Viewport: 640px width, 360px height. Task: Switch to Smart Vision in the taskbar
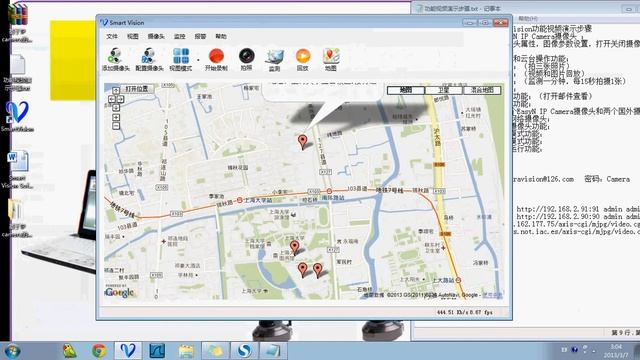pos(128,351)
